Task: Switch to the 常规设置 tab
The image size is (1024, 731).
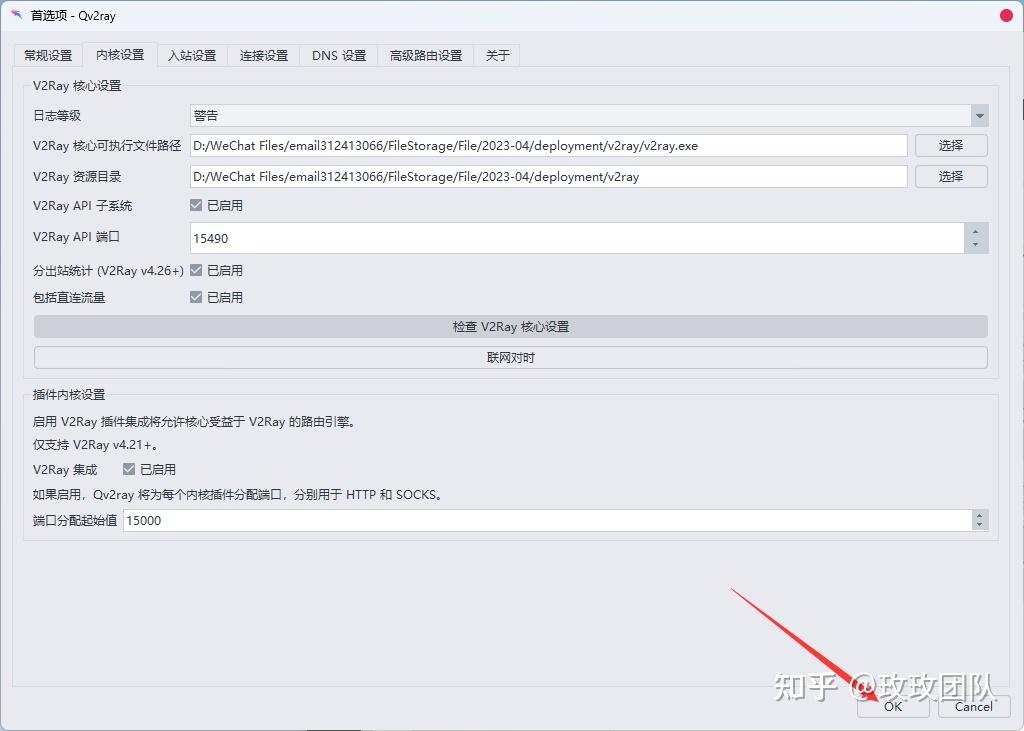Action: (48, 56)
